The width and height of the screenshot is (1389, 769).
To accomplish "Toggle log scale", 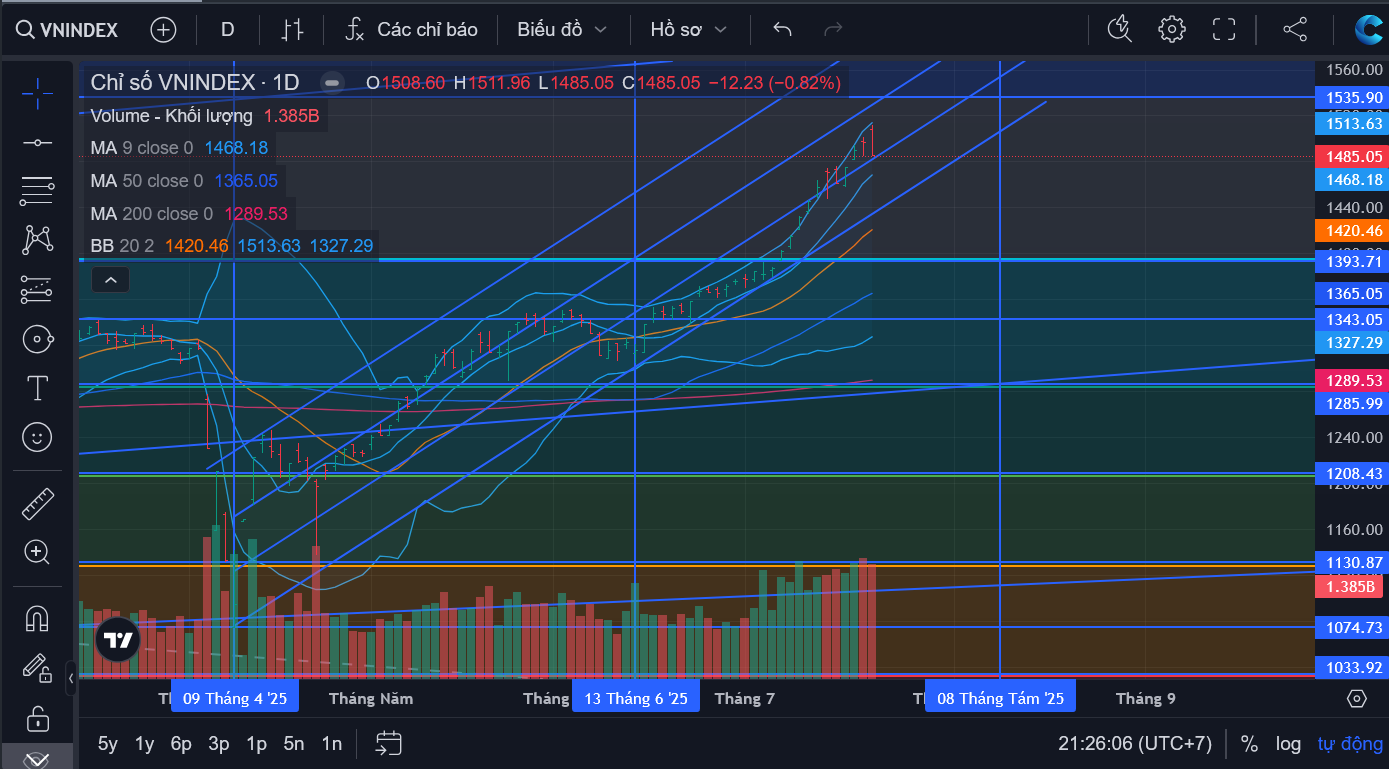I will click(x=1288, y=744).
